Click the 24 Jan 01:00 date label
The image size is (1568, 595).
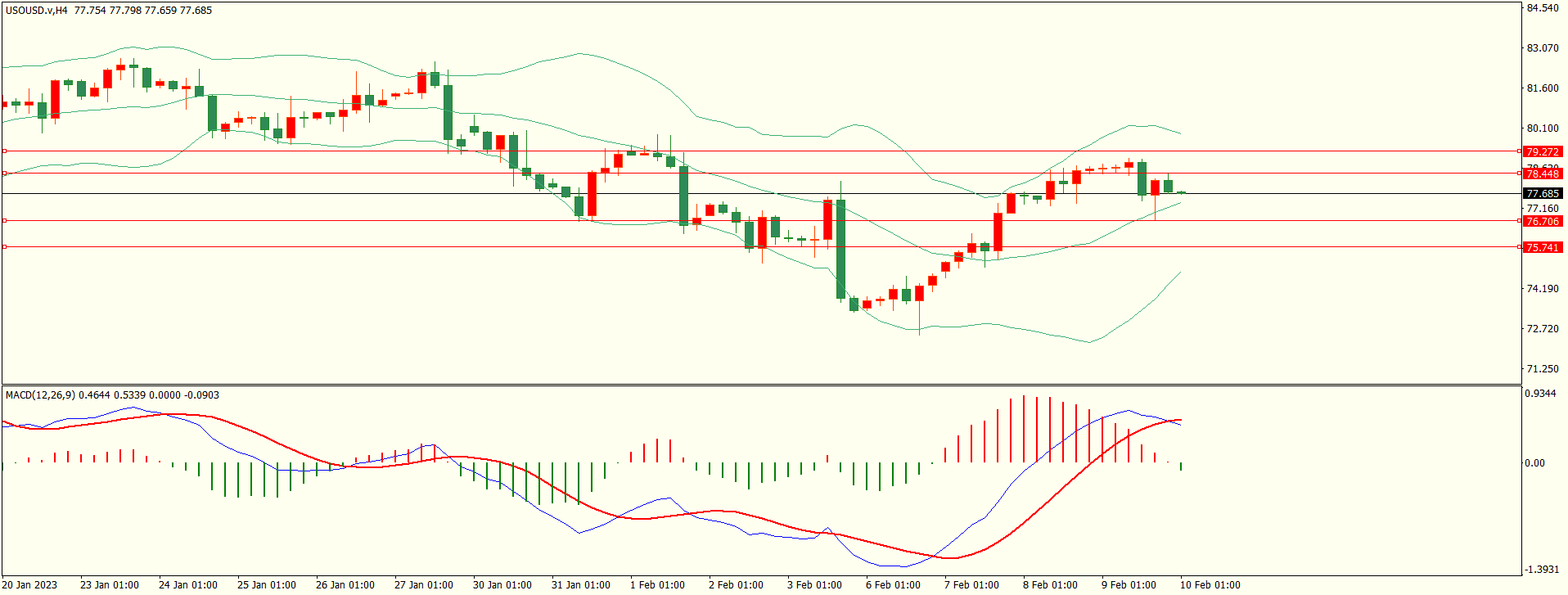[188, 585]
